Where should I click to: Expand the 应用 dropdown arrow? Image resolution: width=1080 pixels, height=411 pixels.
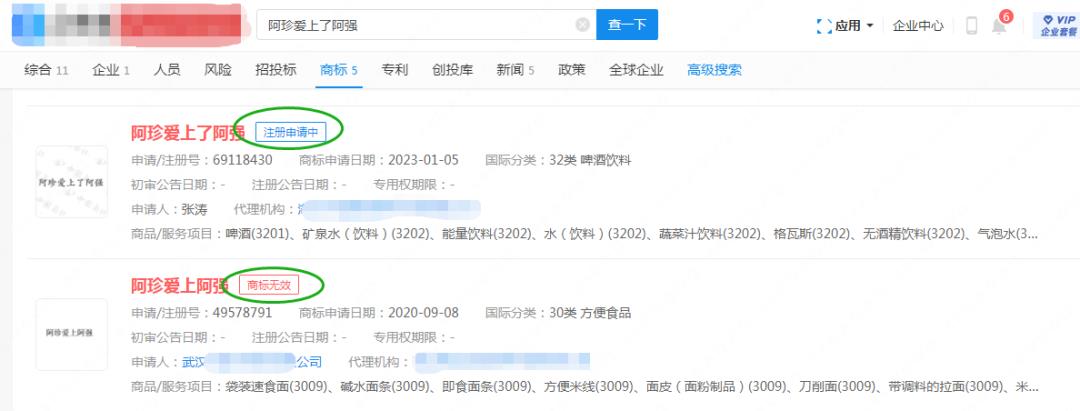point(870,25)
